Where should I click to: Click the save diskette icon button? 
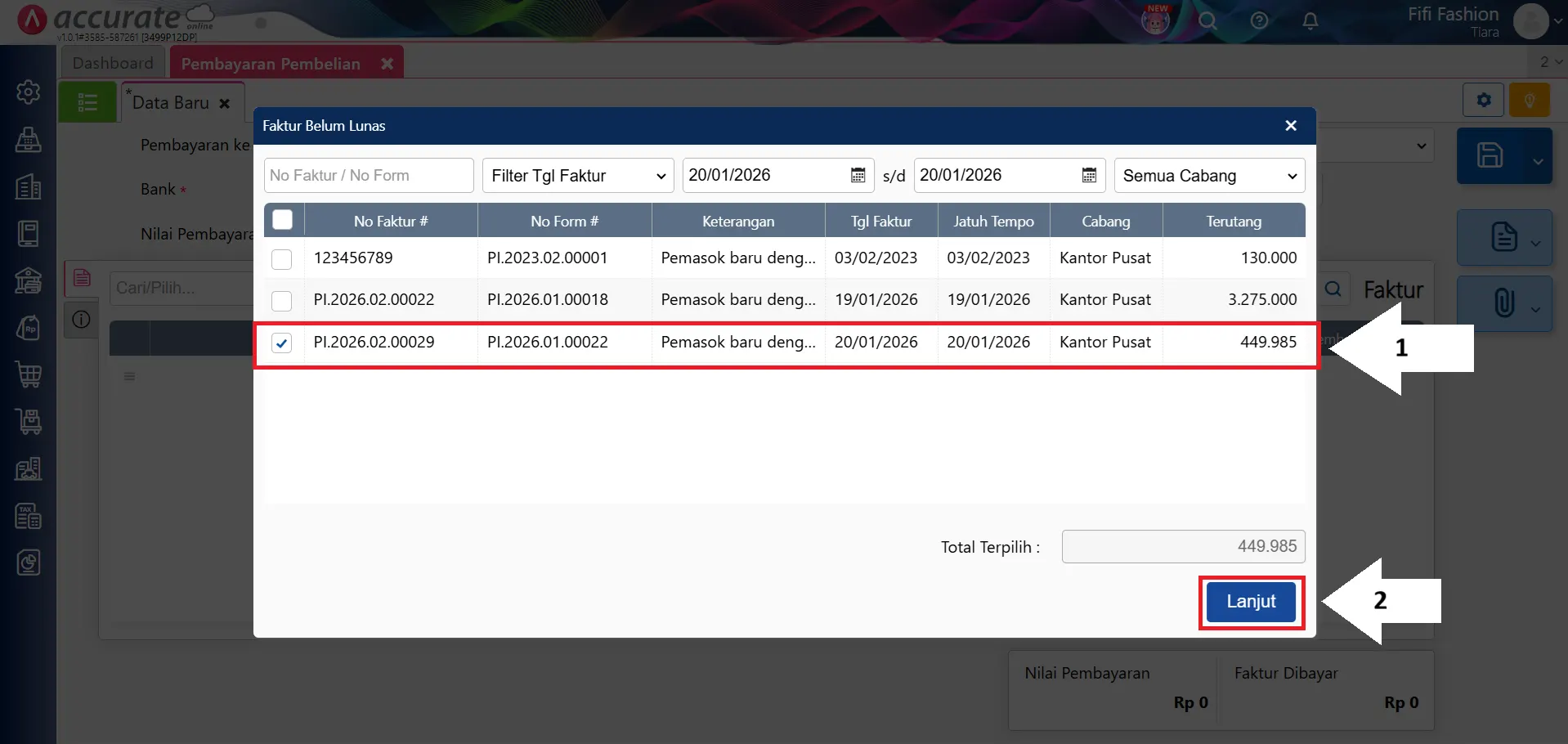1490,155
